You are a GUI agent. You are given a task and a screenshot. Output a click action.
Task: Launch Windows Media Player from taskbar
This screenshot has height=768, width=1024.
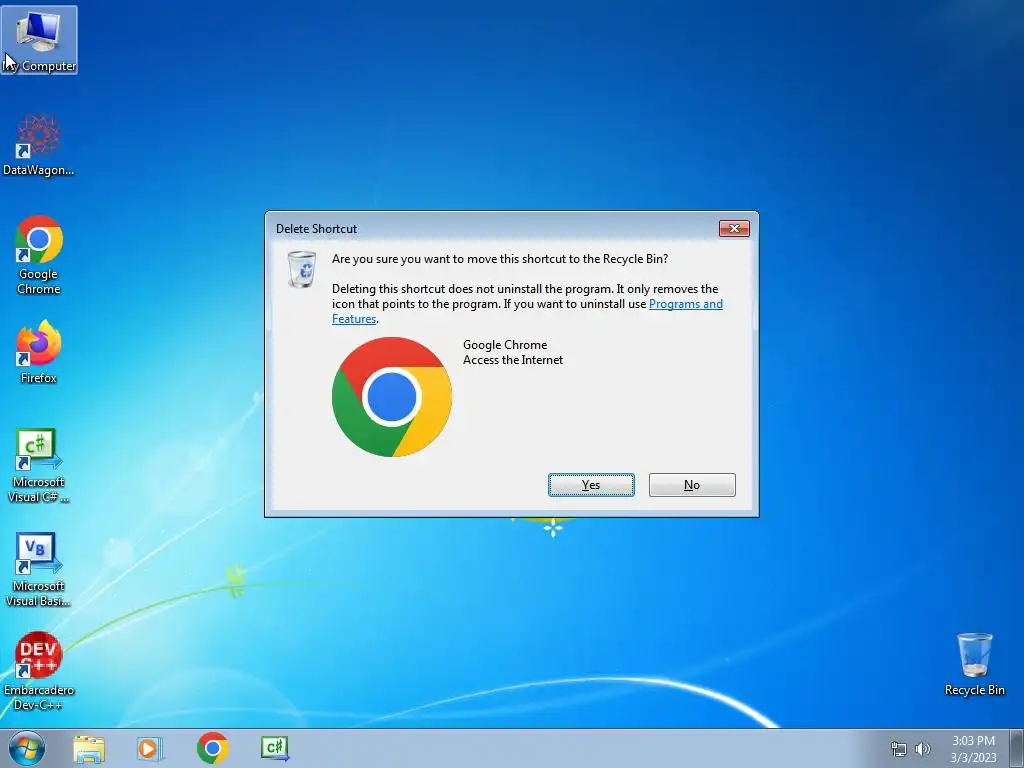tap(150, 748)
